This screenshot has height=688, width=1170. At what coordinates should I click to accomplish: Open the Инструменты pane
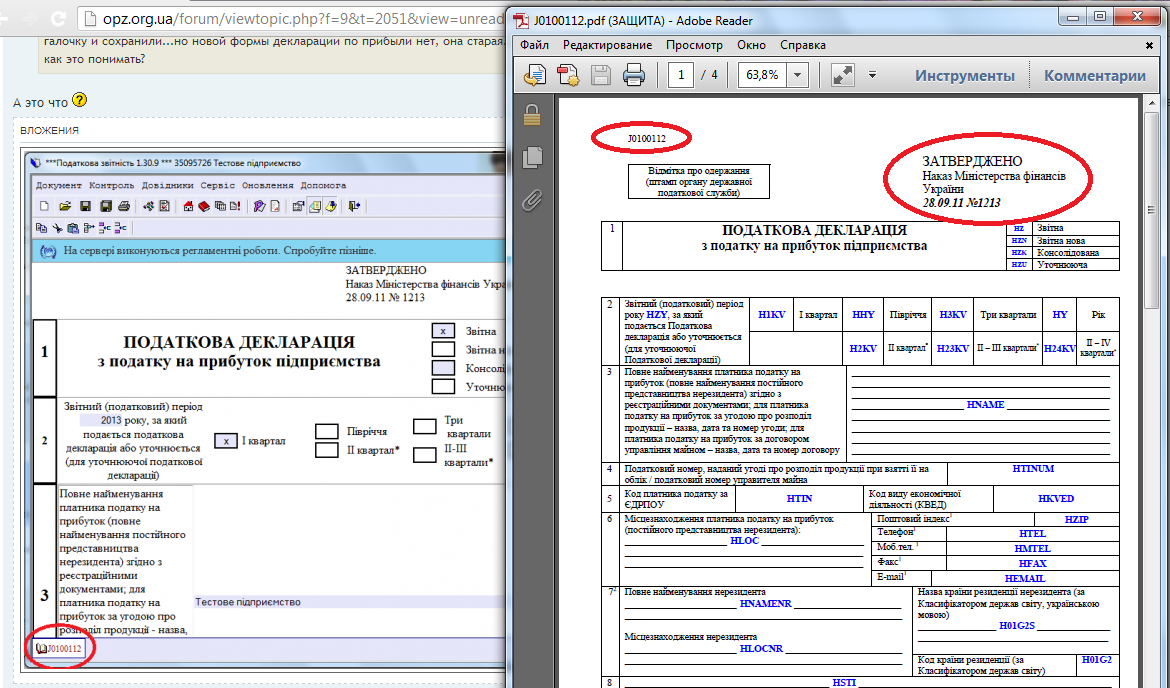click(964, 76)
